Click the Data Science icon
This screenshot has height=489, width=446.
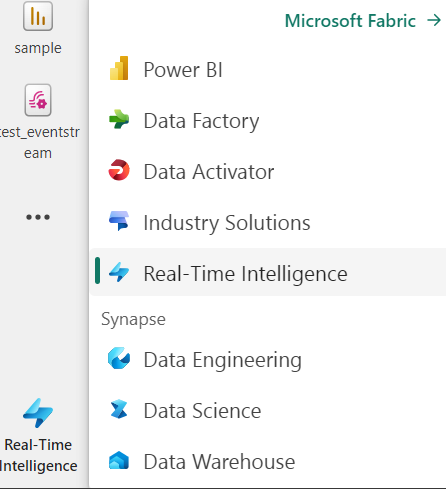click(x=119, y=409)
